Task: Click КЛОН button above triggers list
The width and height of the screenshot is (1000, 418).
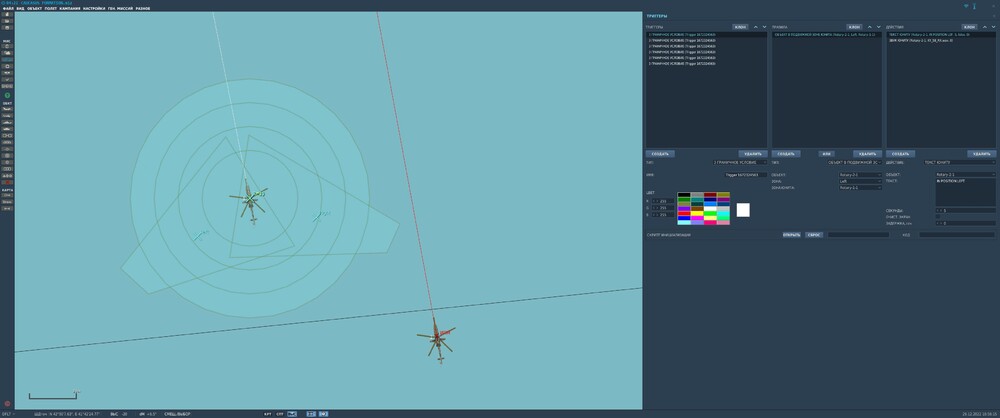Action: 740,27
